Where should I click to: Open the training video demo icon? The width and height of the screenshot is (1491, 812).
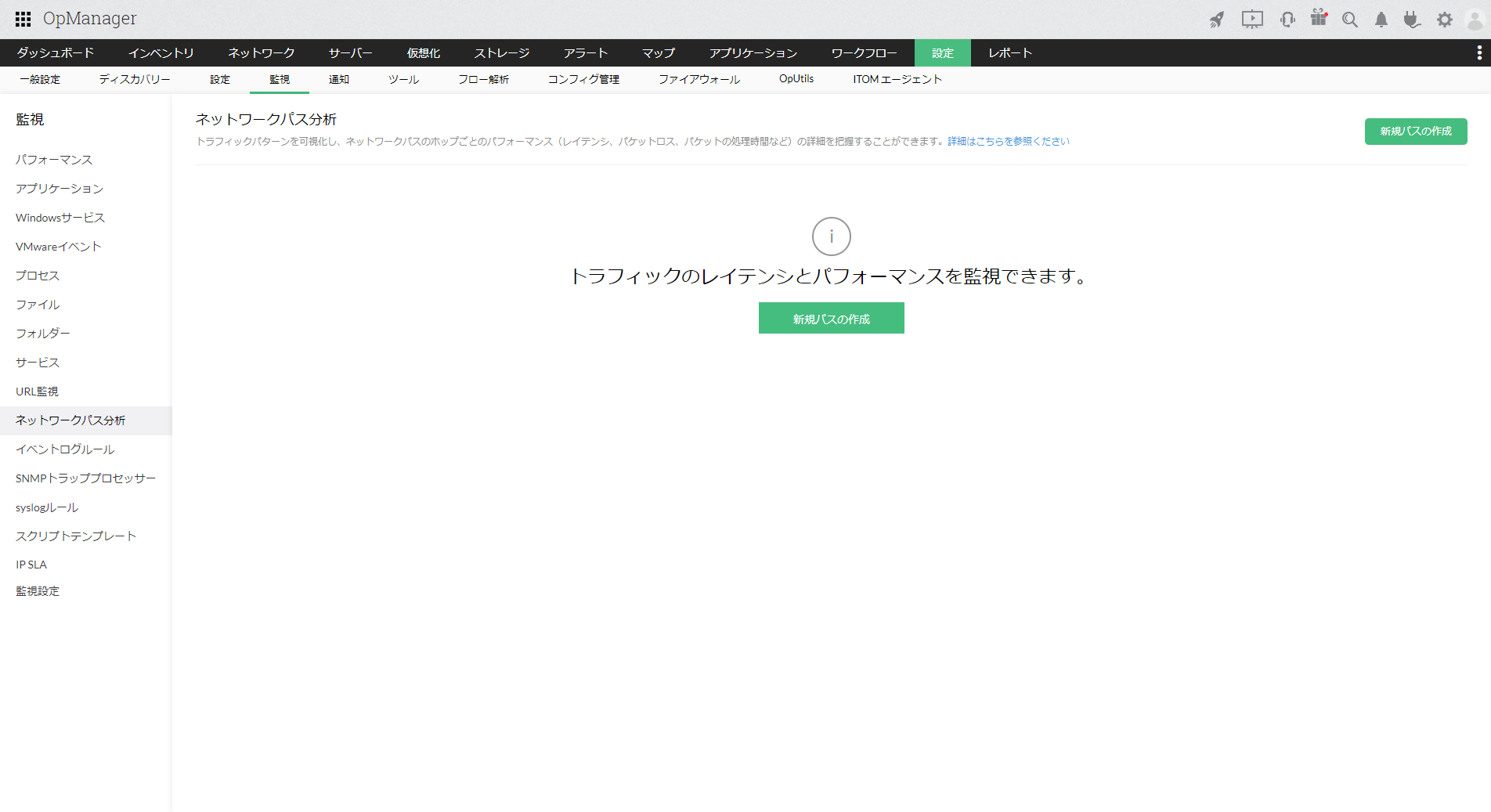tap(1251, 19)
